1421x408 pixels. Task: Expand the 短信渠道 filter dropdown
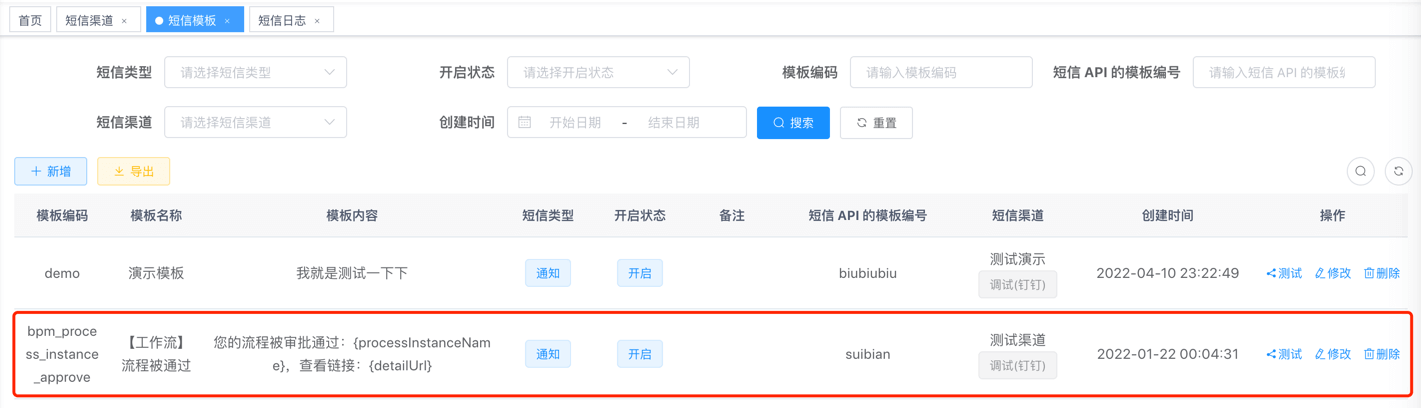click(x=255, y=123)
